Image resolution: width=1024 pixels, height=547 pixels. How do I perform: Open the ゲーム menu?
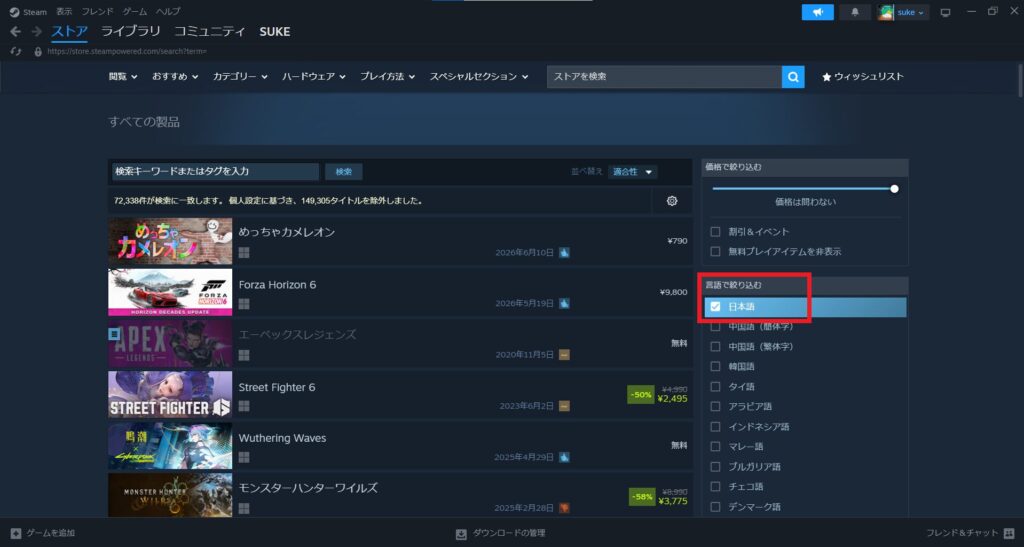click(135, 12)
